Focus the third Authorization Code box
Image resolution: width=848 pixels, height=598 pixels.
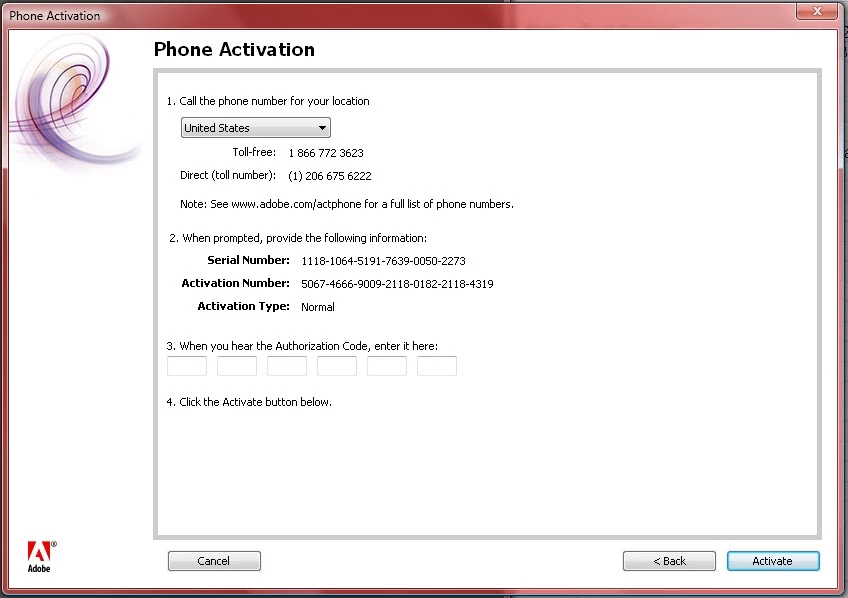coord(287,366)
